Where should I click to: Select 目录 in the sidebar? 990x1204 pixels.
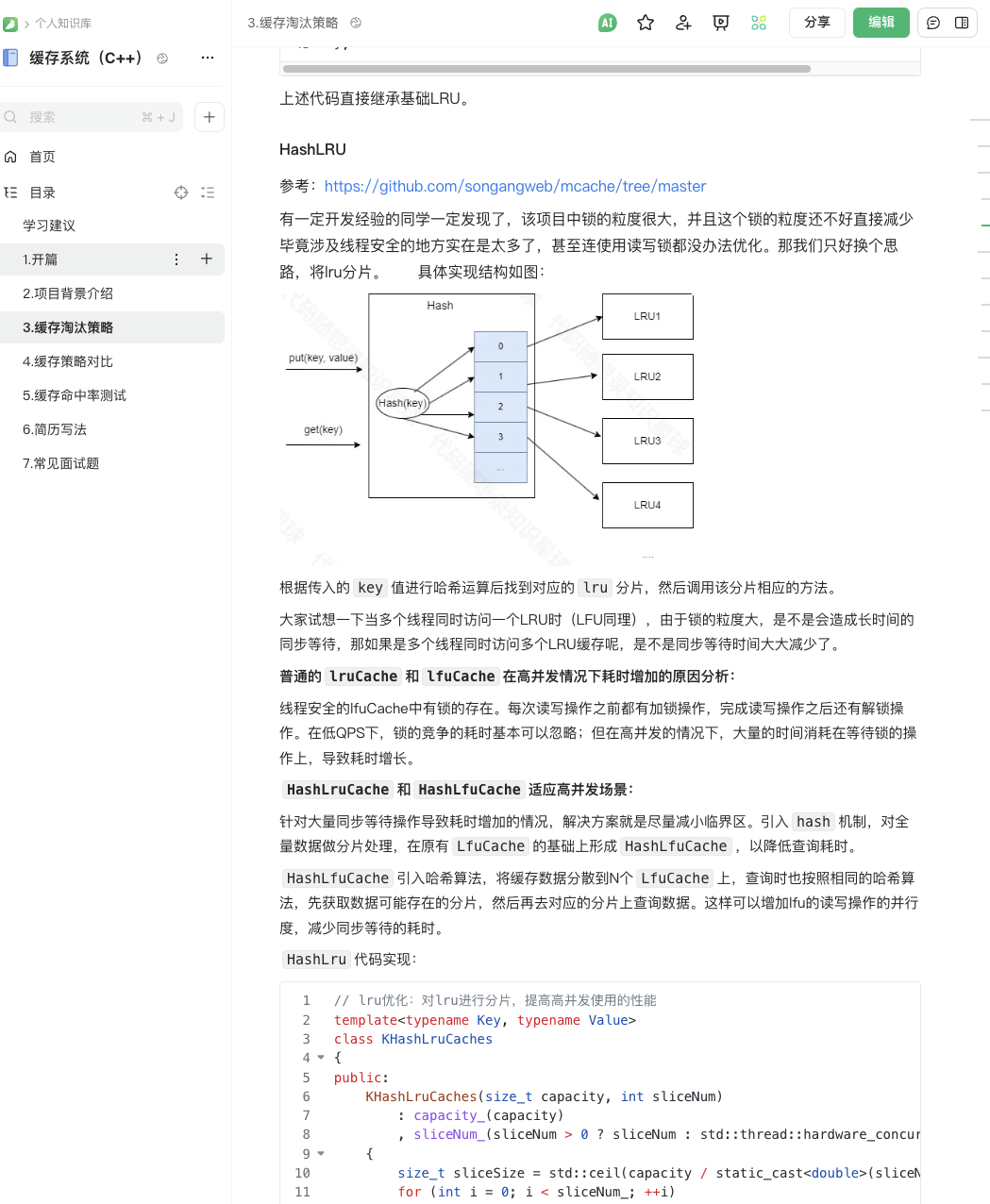[x=42, y=192]
